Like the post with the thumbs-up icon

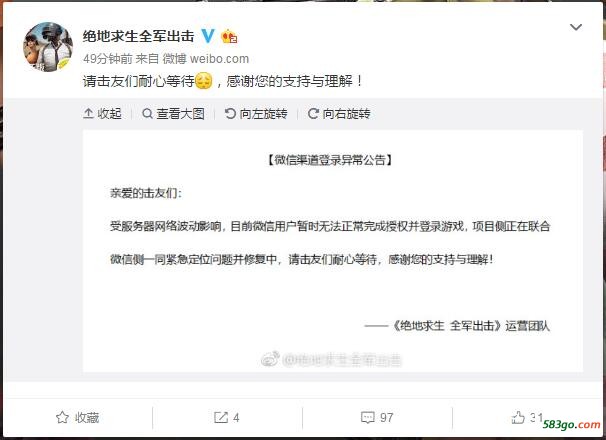tap(518, 417)
